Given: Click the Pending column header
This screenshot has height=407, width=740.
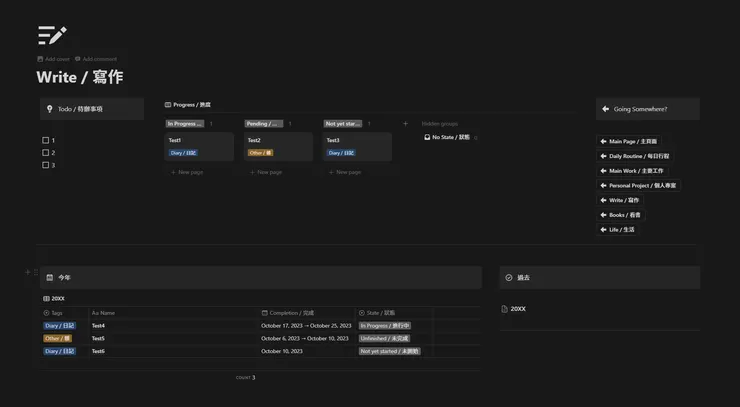Looking at the screenshot, I should pyautogui.click(x=264, y=124).
